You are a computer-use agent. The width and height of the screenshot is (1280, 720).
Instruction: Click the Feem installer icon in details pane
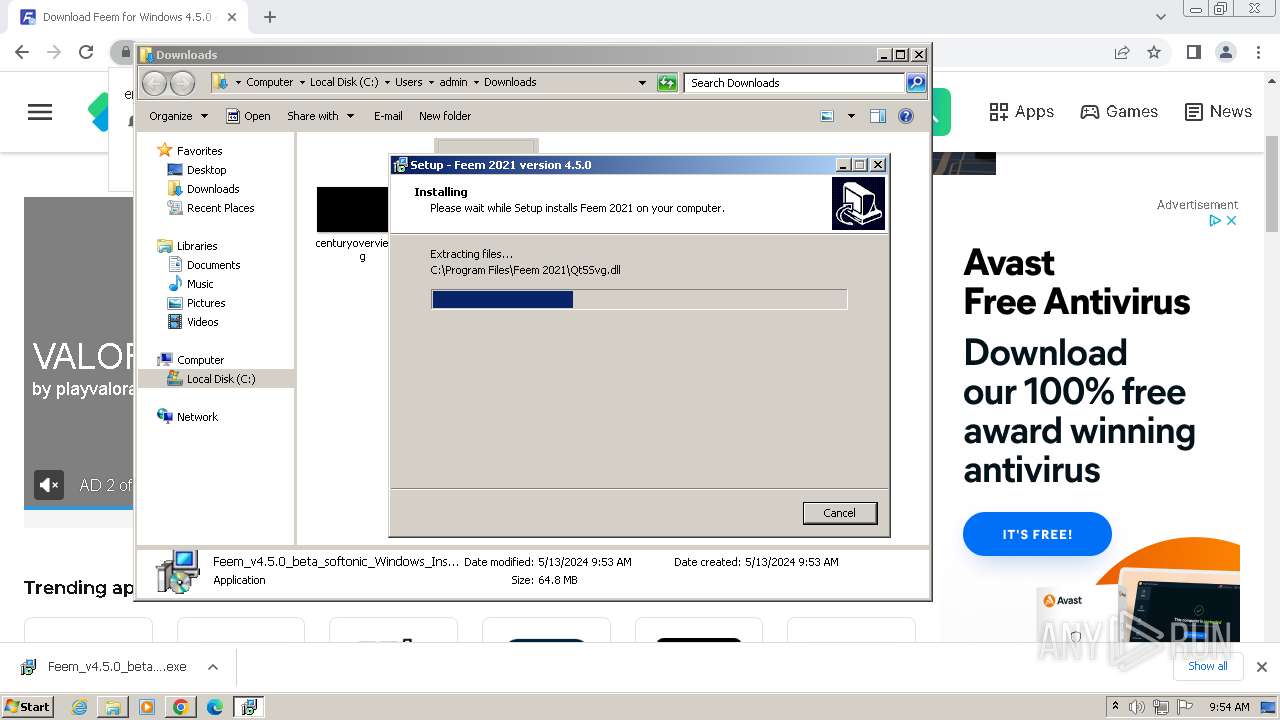coord(178,572)
